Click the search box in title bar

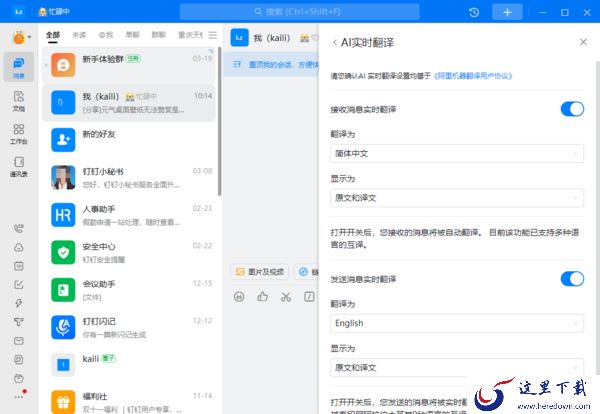pyautogui.click(x=300, y=12)
